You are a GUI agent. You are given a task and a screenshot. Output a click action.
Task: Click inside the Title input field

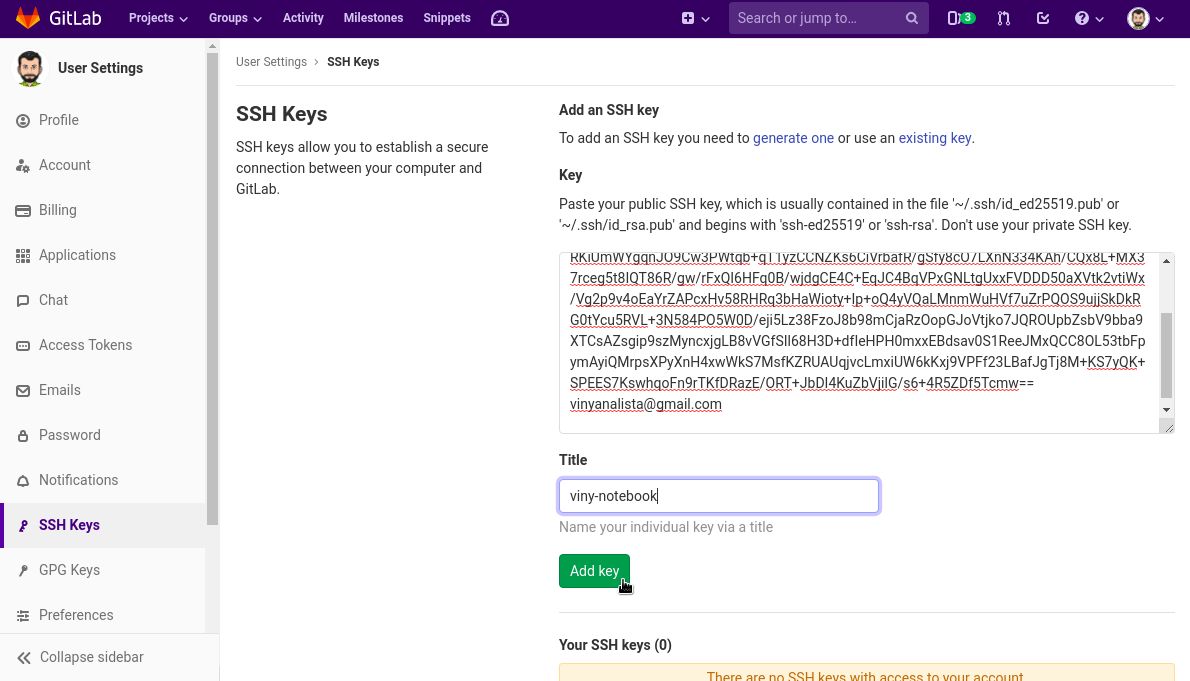coord(718,496)
